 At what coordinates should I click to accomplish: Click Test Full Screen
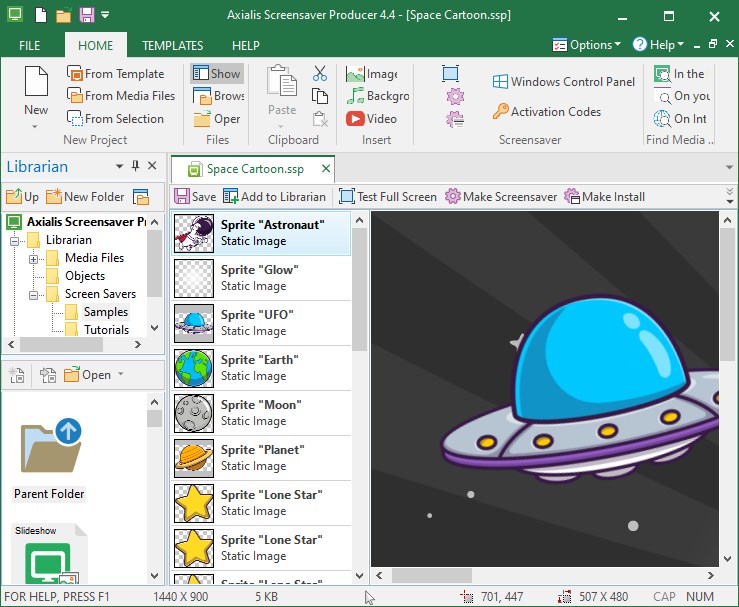(387, 197)
